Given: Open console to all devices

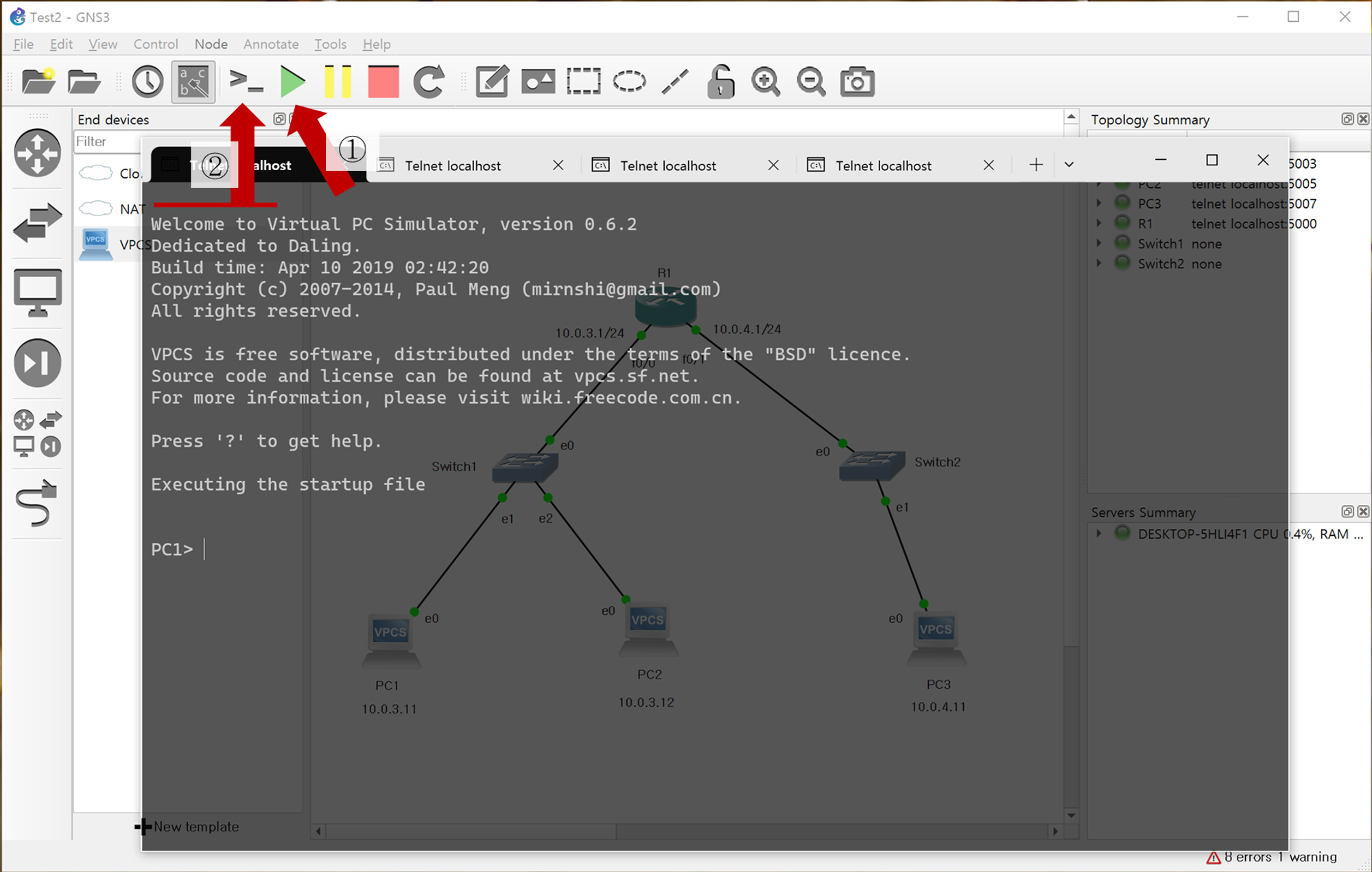Looking at the screenshot, I should click(x=246, y=82).
